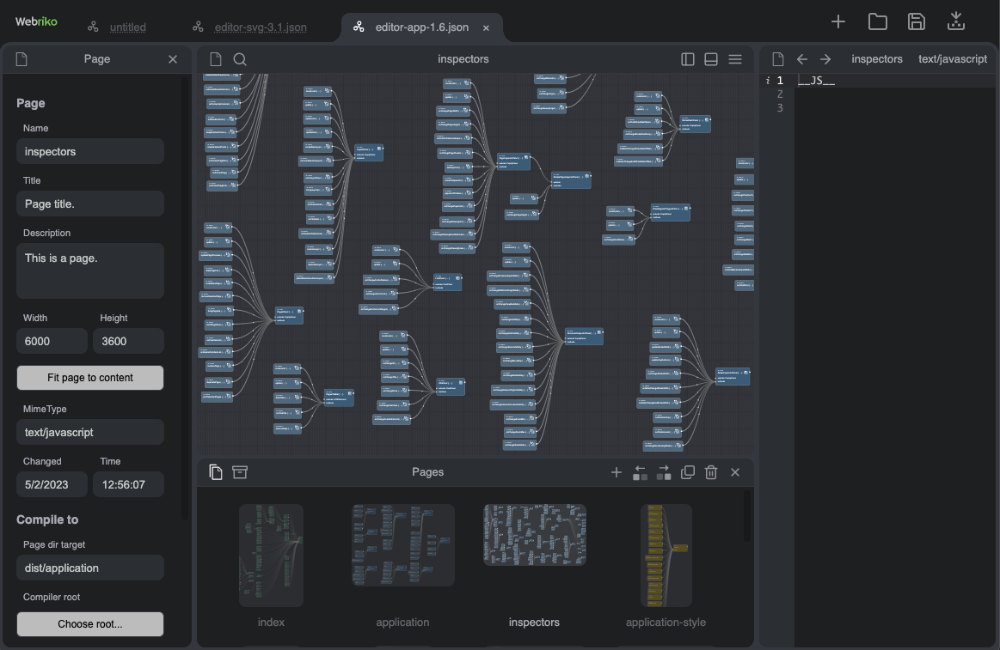The image size is (1000, 650).
Task: Click the search icon in the inspectors canvas header
Action: coord(240,59)
